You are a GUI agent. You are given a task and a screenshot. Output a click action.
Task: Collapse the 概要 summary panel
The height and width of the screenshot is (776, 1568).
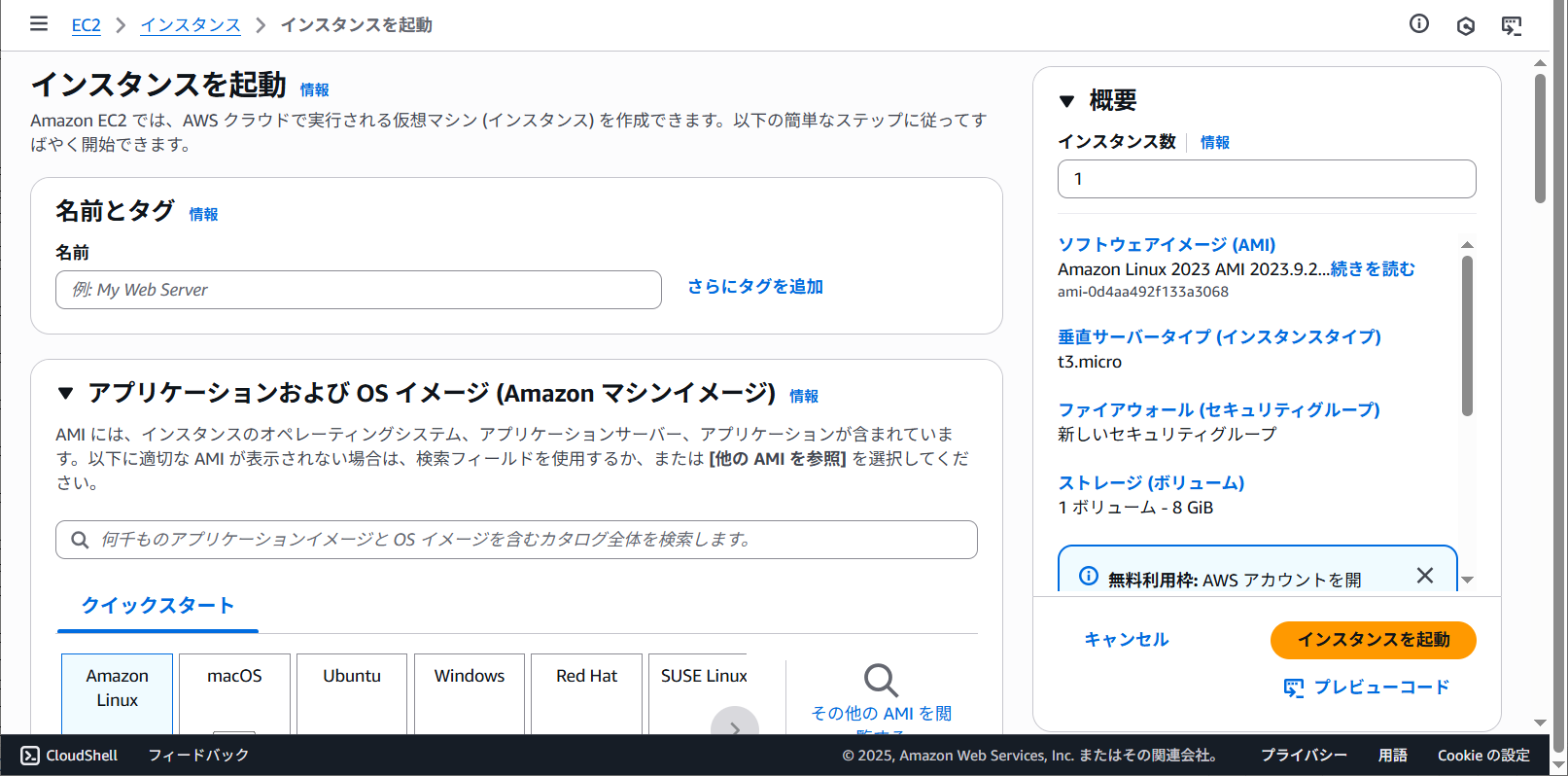pyautogui.click(x=1067, y=101)
